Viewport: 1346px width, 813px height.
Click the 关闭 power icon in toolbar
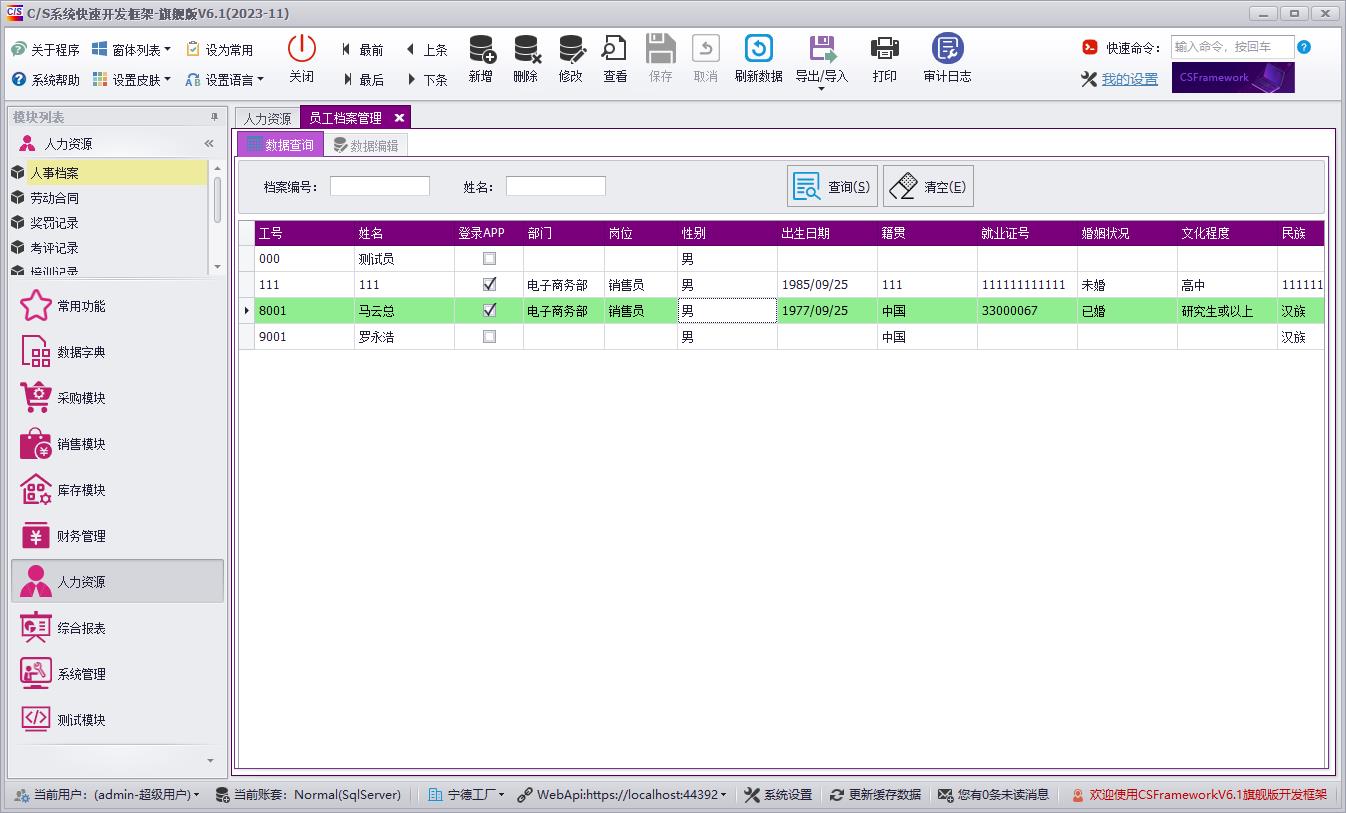coord(301,50)
